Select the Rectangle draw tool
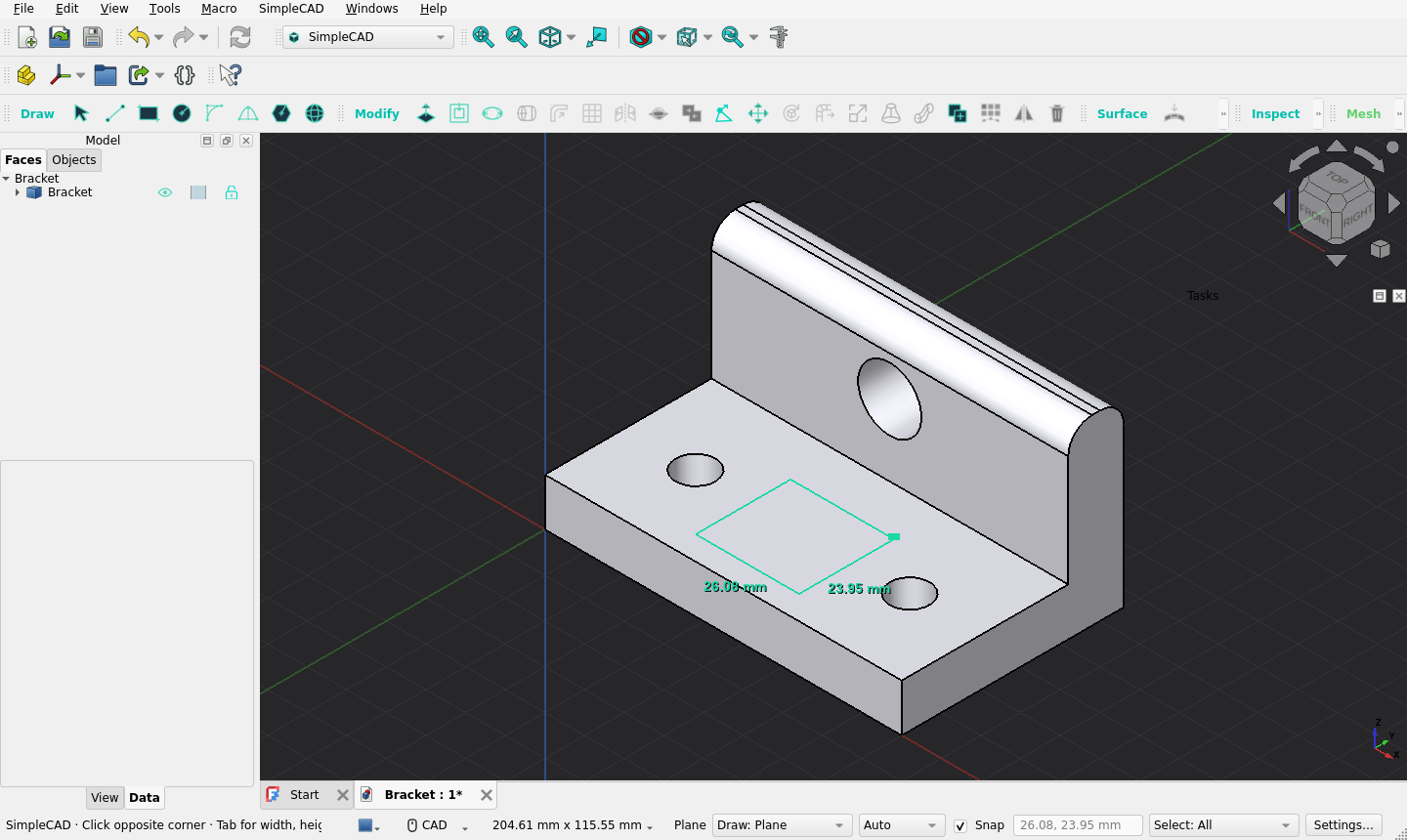 [149, 113]
